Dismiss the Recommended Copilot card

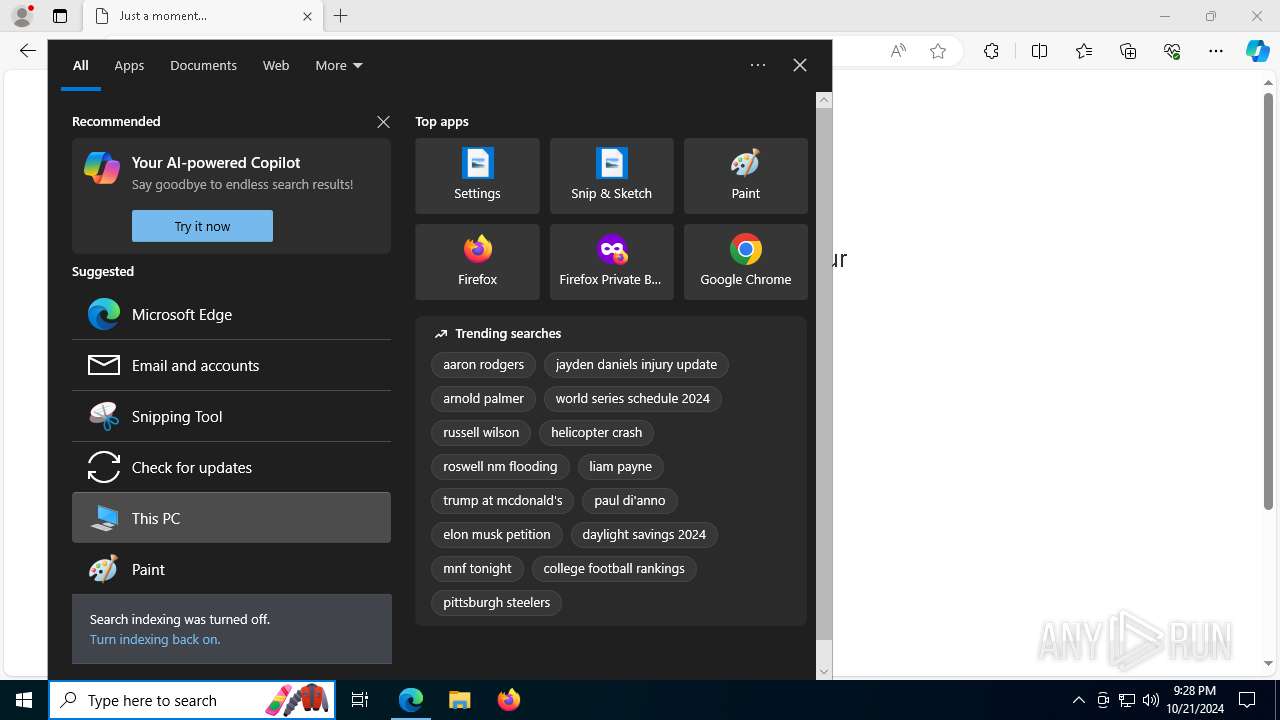(x=383, y=121)
